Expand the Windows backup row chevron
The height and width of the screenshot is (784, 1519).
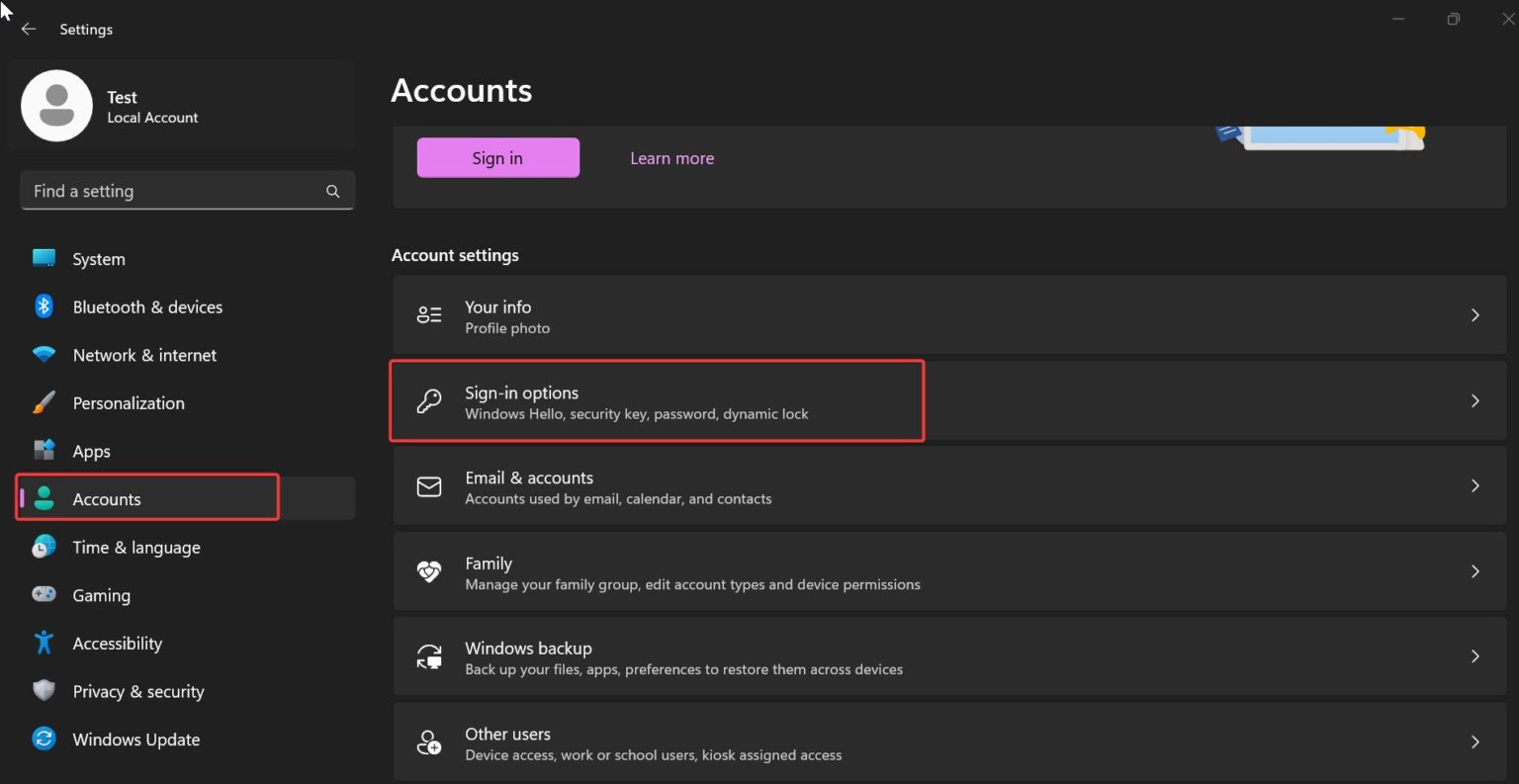(x=1474, y=656)
